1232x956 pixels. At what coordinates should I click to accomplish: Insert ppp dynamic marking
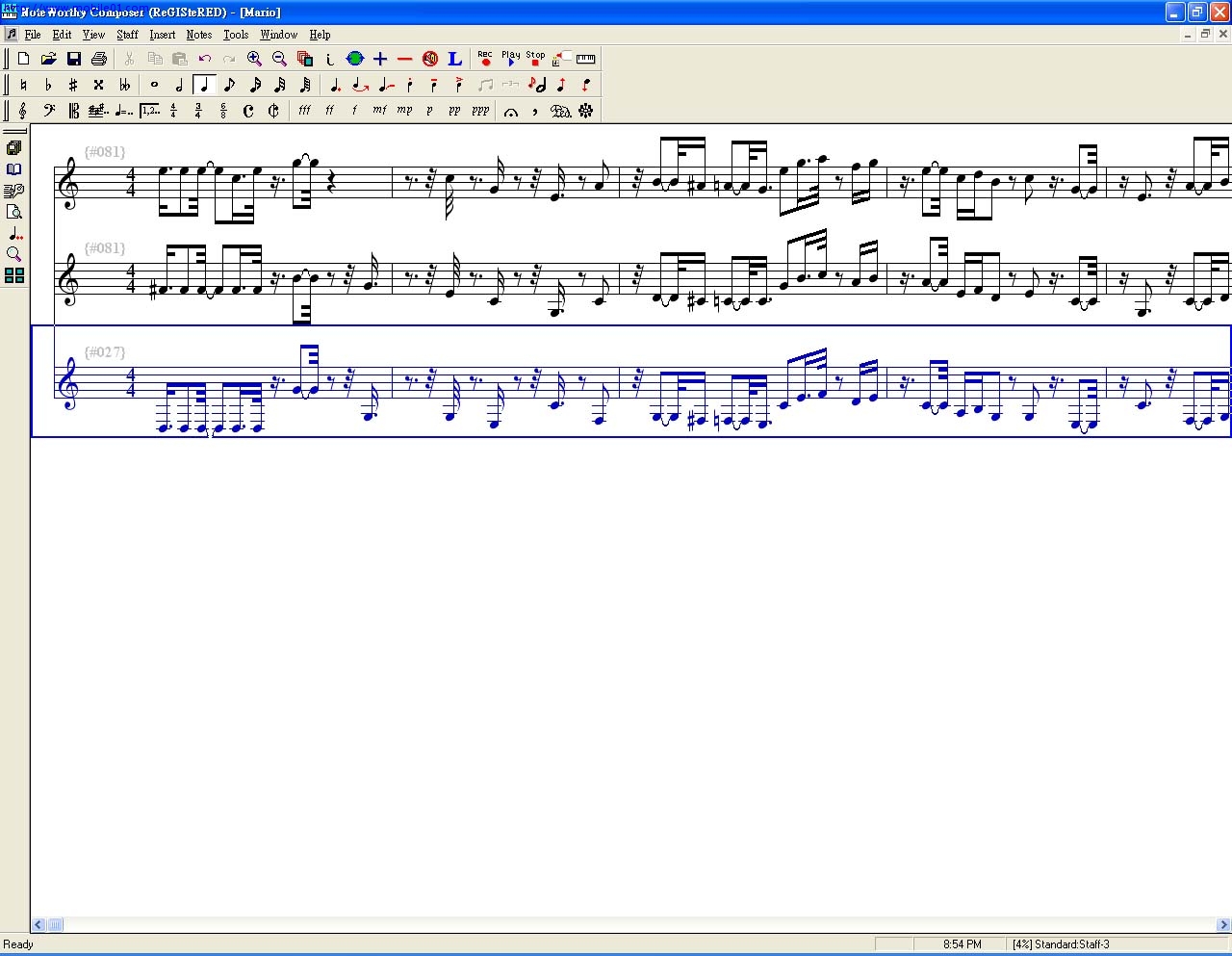point(480,111)
